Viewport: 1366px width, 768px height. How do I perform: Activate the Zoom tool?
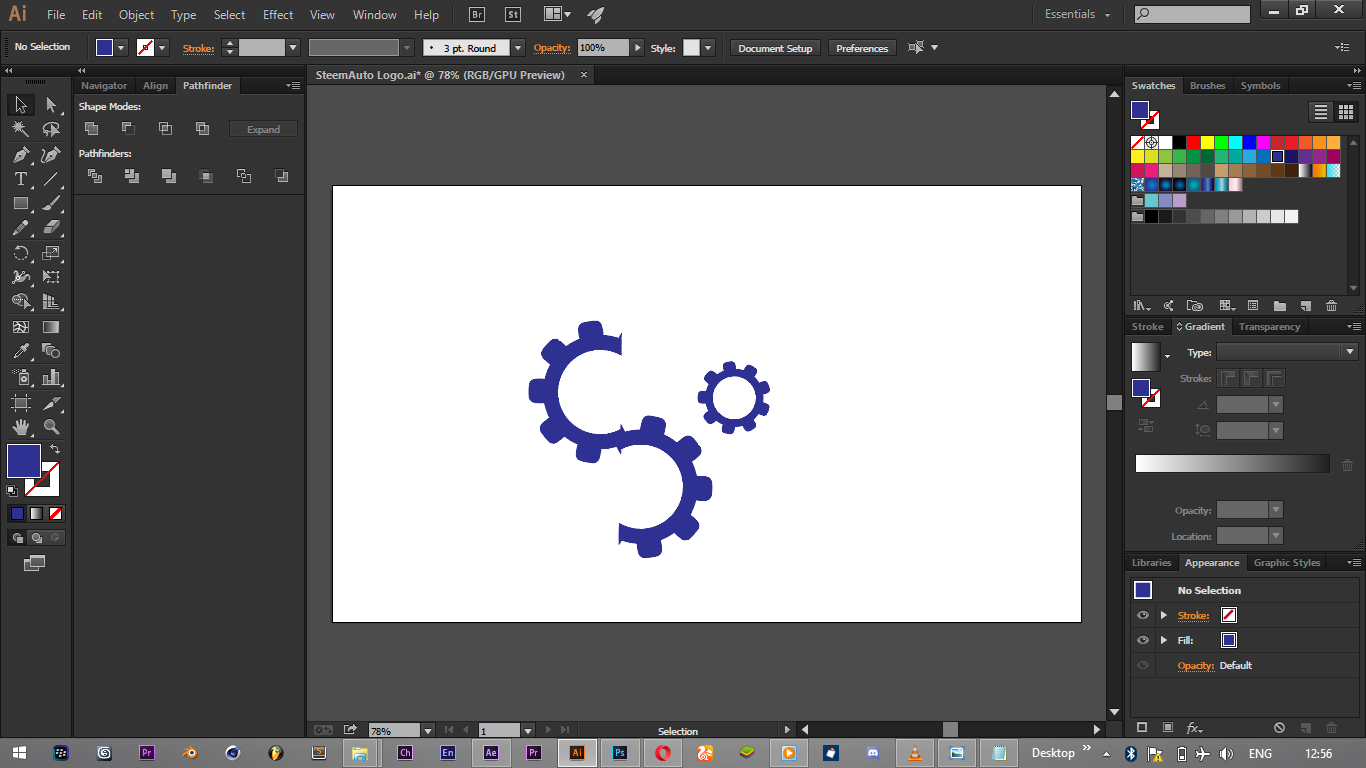(51, 427)
